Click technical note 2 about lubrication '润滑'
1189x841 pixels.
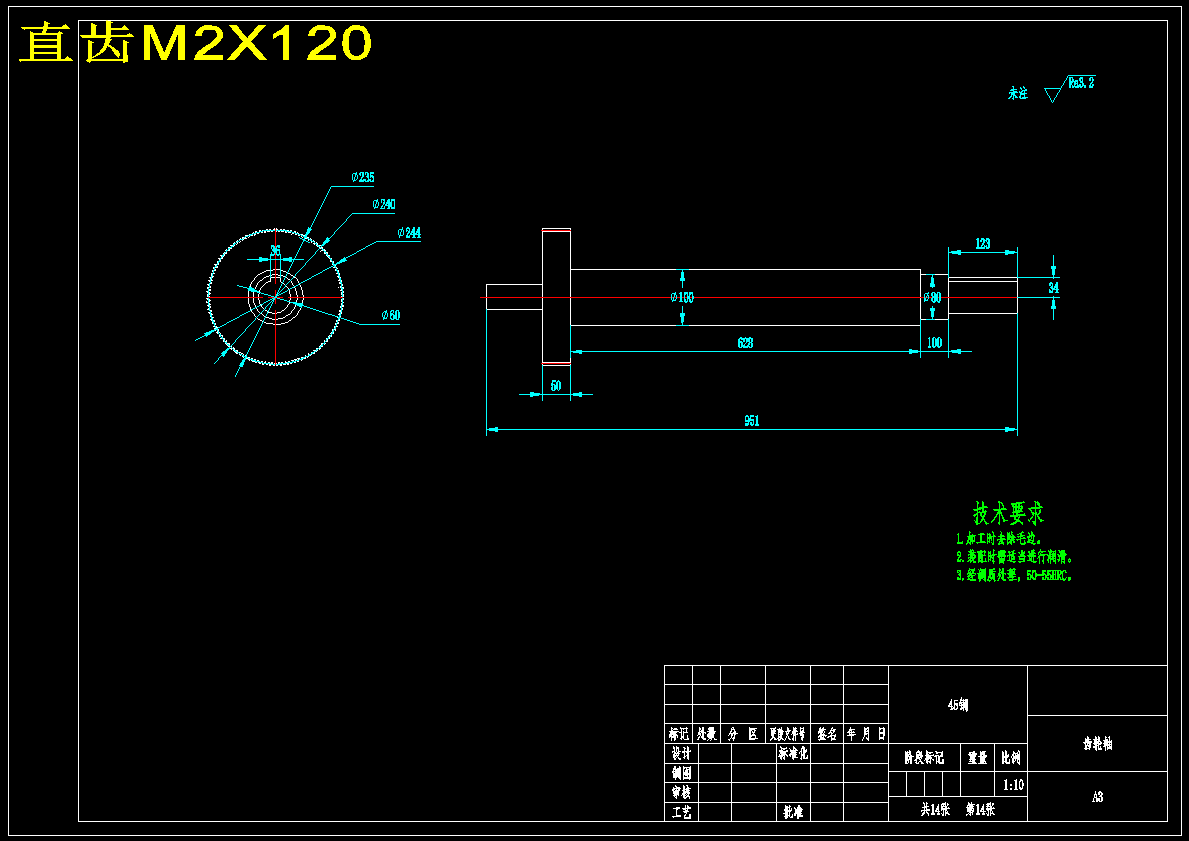[x=1015, y=557]
